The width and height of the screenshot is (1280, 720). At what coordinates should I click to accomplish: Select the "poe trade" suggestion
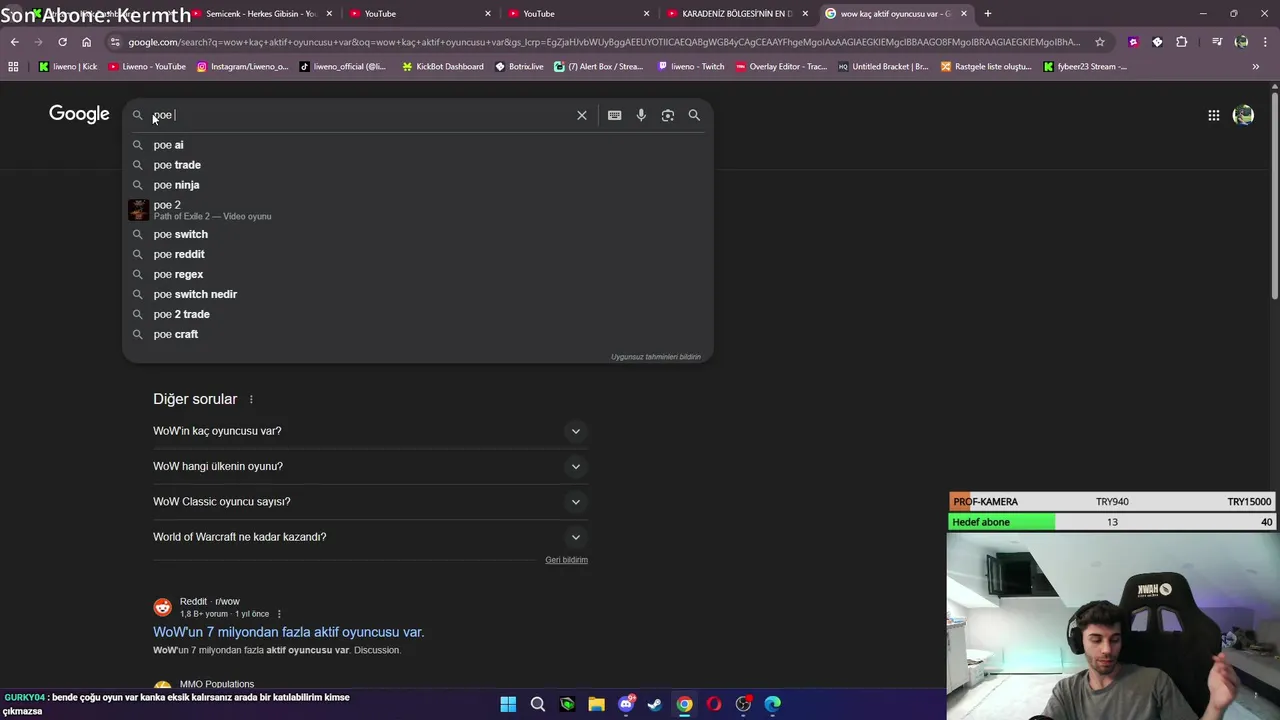pyautogui.click(x=418, y=165)
